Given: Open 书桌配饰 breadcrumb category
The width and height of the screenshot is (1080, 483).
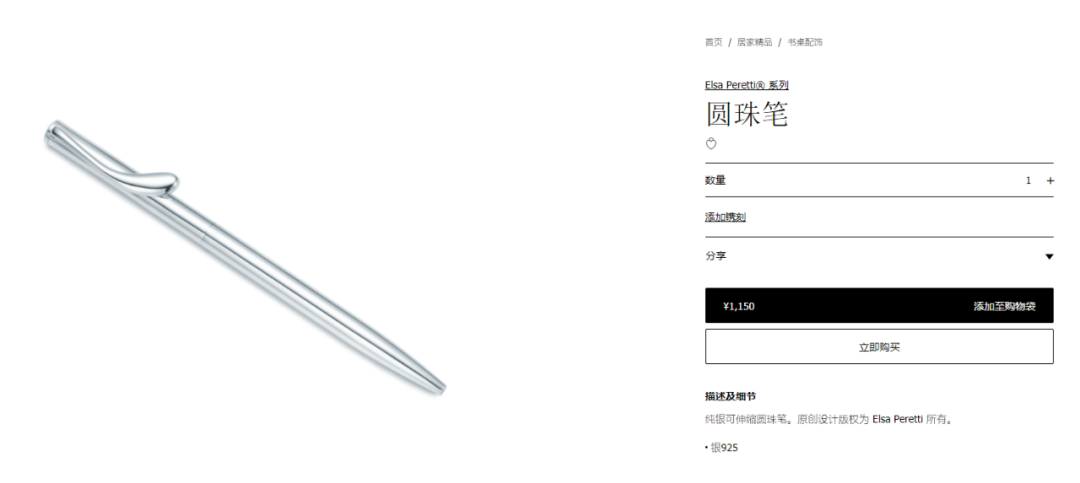Looking at the screenshot, I should [x=805, y=42].
